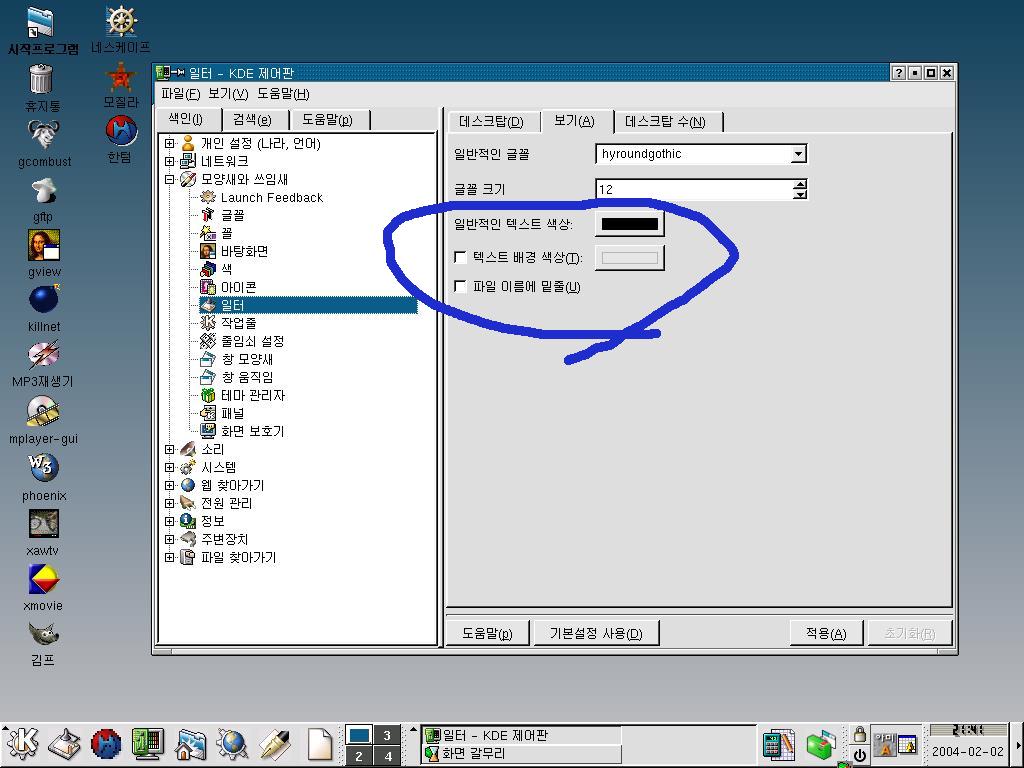Collapse the 모양새와 쓰임새 tree node
This screenshot has width=1024, height=768.
(x=170, y=180)
